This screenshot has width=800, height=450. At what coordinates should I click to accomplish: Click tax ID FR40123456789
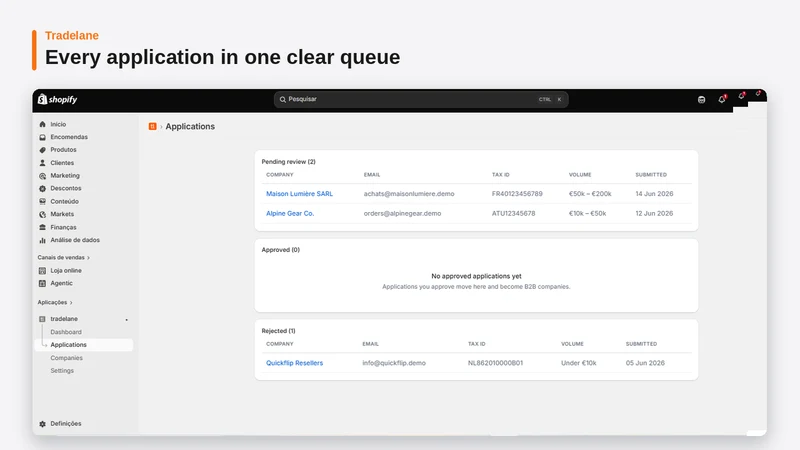coord(517,194)
